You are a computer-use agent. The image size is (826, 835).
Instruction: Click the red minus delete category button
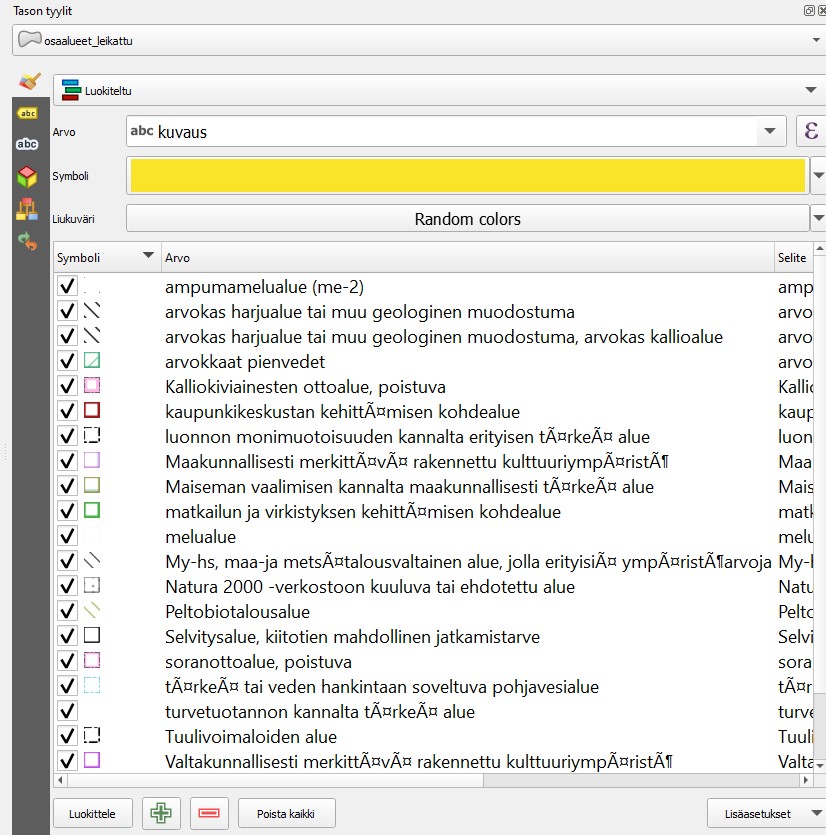pyautogui.click(x=209, y=813)
